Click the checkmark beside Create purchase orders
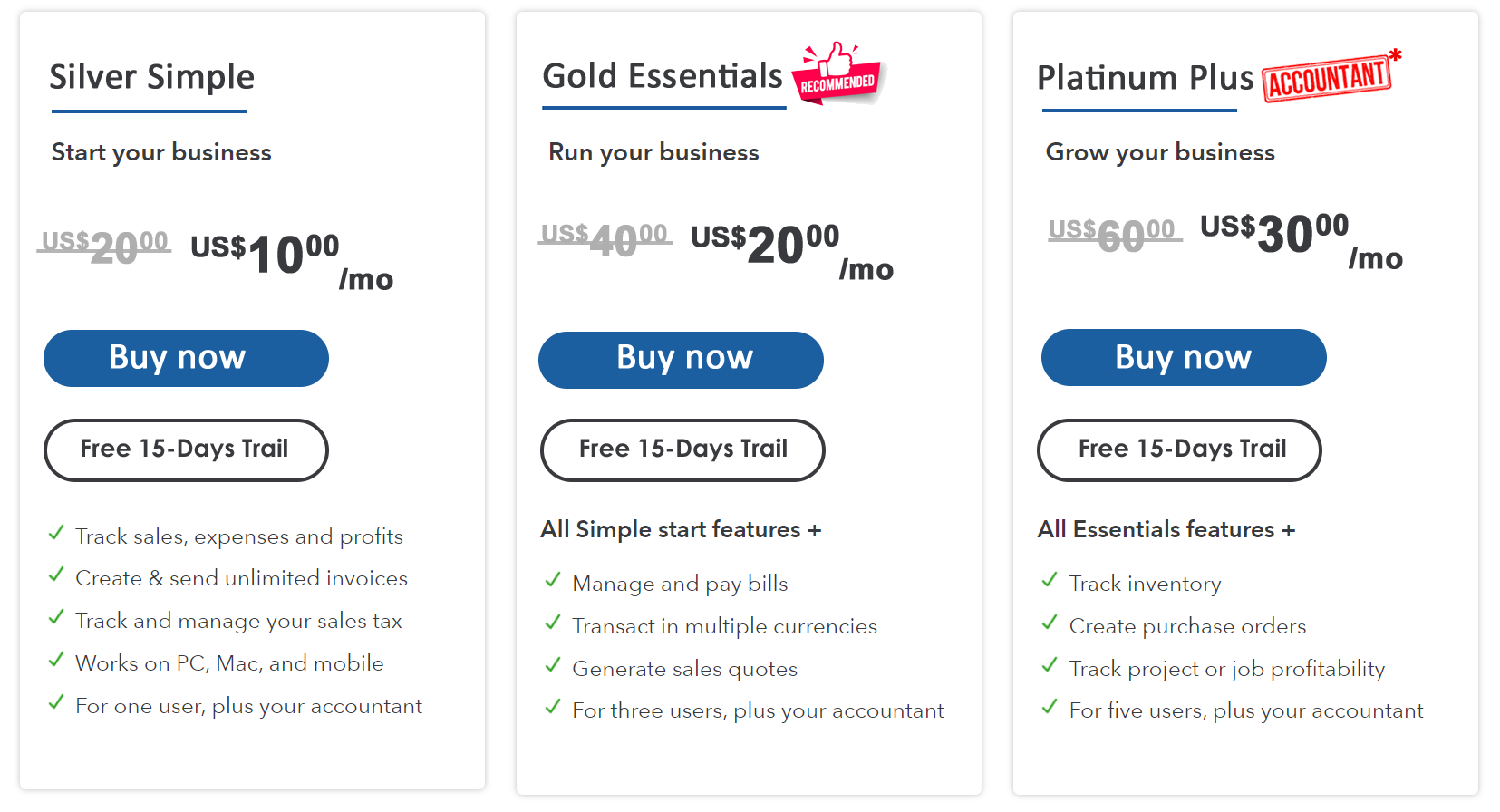The height and width of the screenshot is (812, 1500). (x=1050, y=623)
